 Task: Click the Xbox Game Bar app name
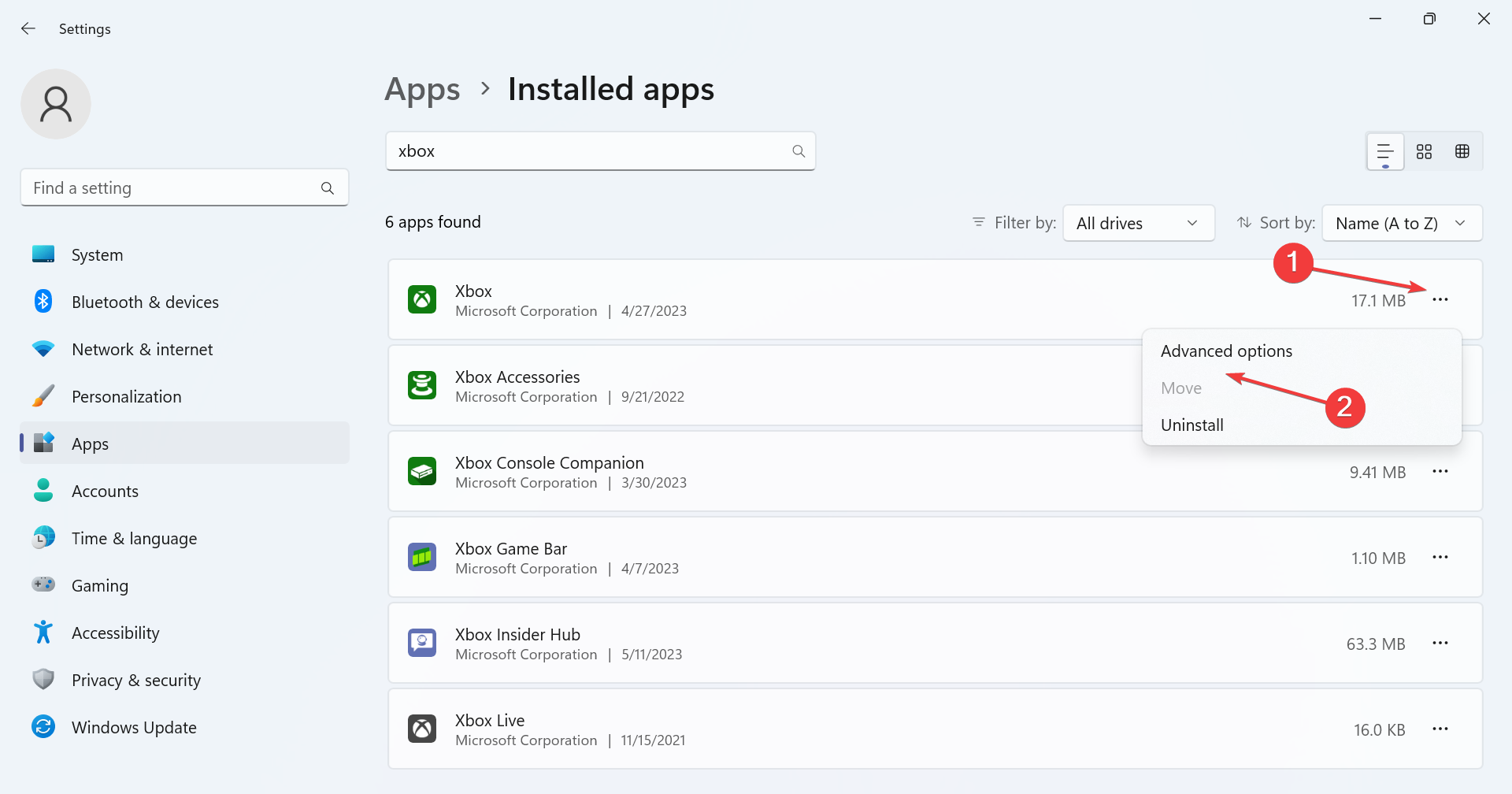coord(511,549)
